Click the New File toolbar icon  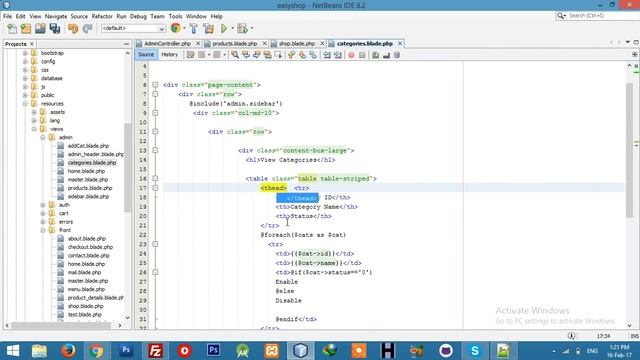coord(12,28)
